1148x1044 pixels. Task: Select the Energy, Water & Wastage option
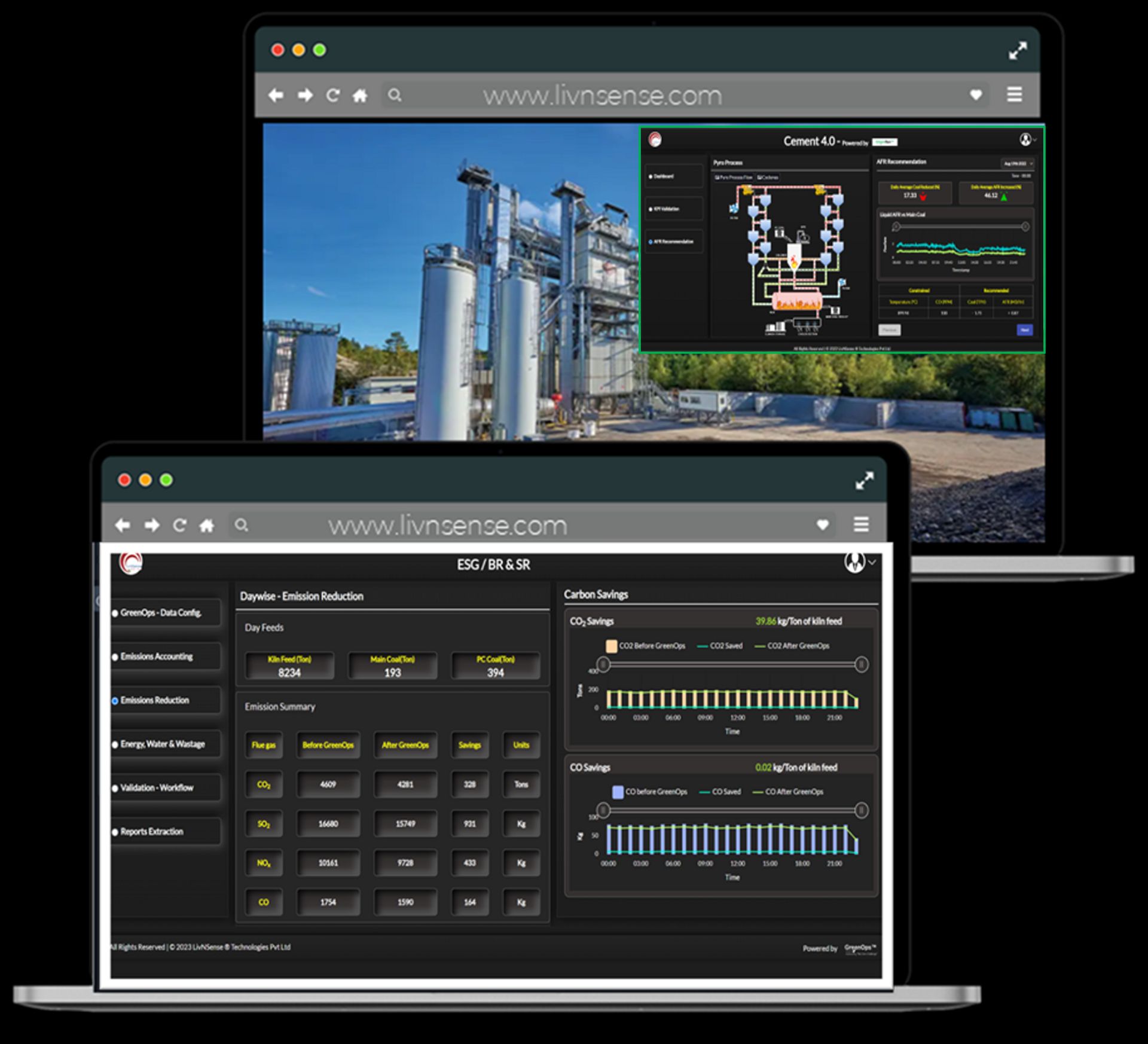115,744
